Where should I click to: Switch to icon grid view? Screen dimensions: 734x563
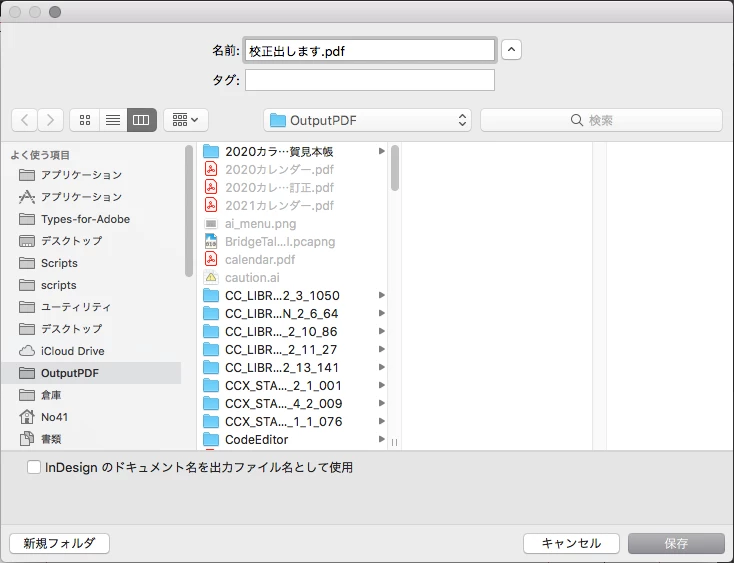click(x=85, y=120)
